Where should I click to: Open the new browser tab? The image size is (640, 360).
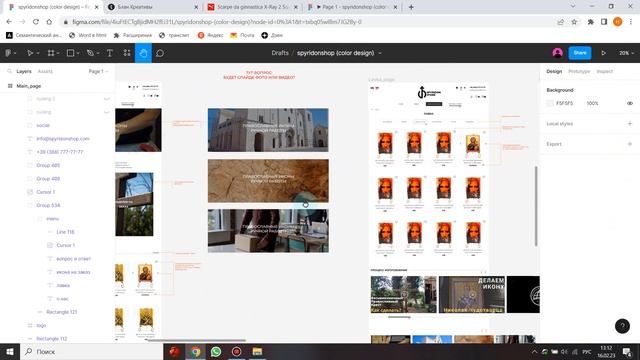(x=411, y=7)
